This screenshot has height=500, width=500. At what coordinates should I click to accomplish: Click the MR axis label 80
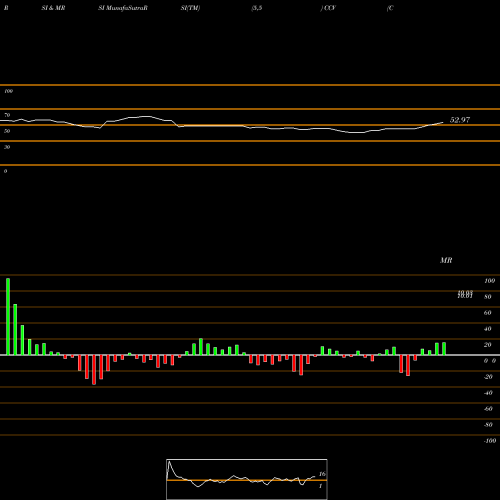coord(488,297)
